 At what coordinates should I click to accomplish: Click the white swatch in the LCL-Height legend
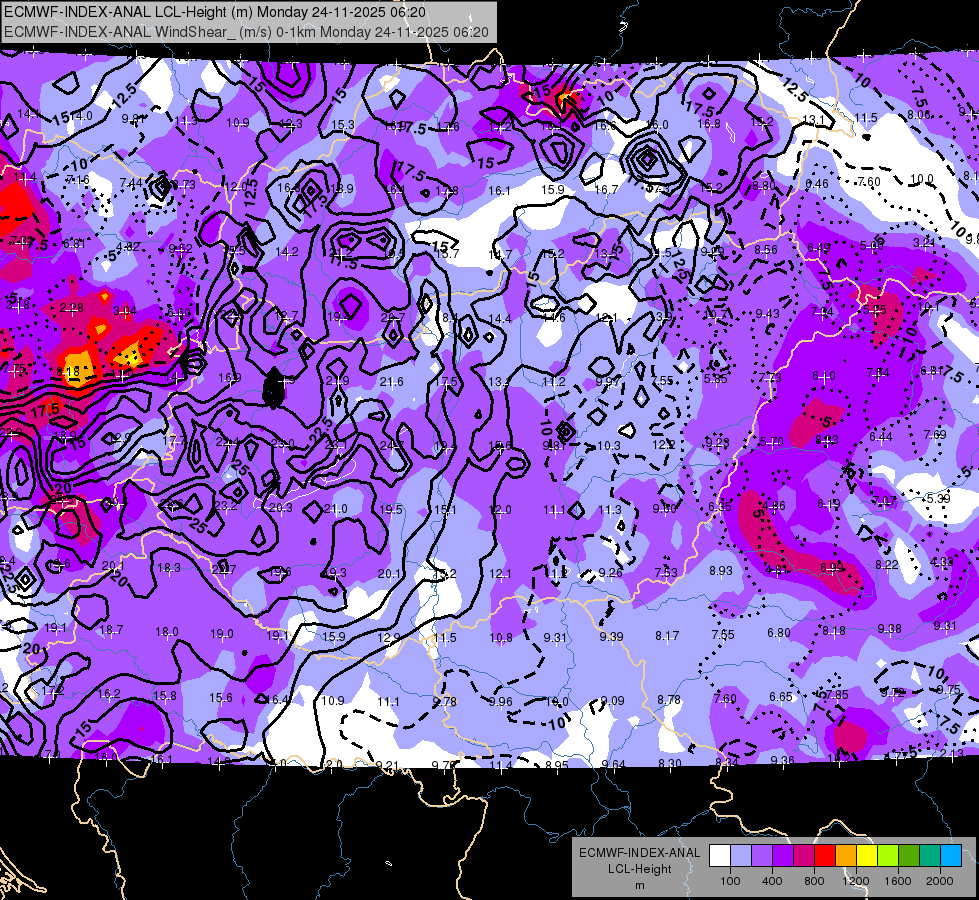(x=720, y=856)
